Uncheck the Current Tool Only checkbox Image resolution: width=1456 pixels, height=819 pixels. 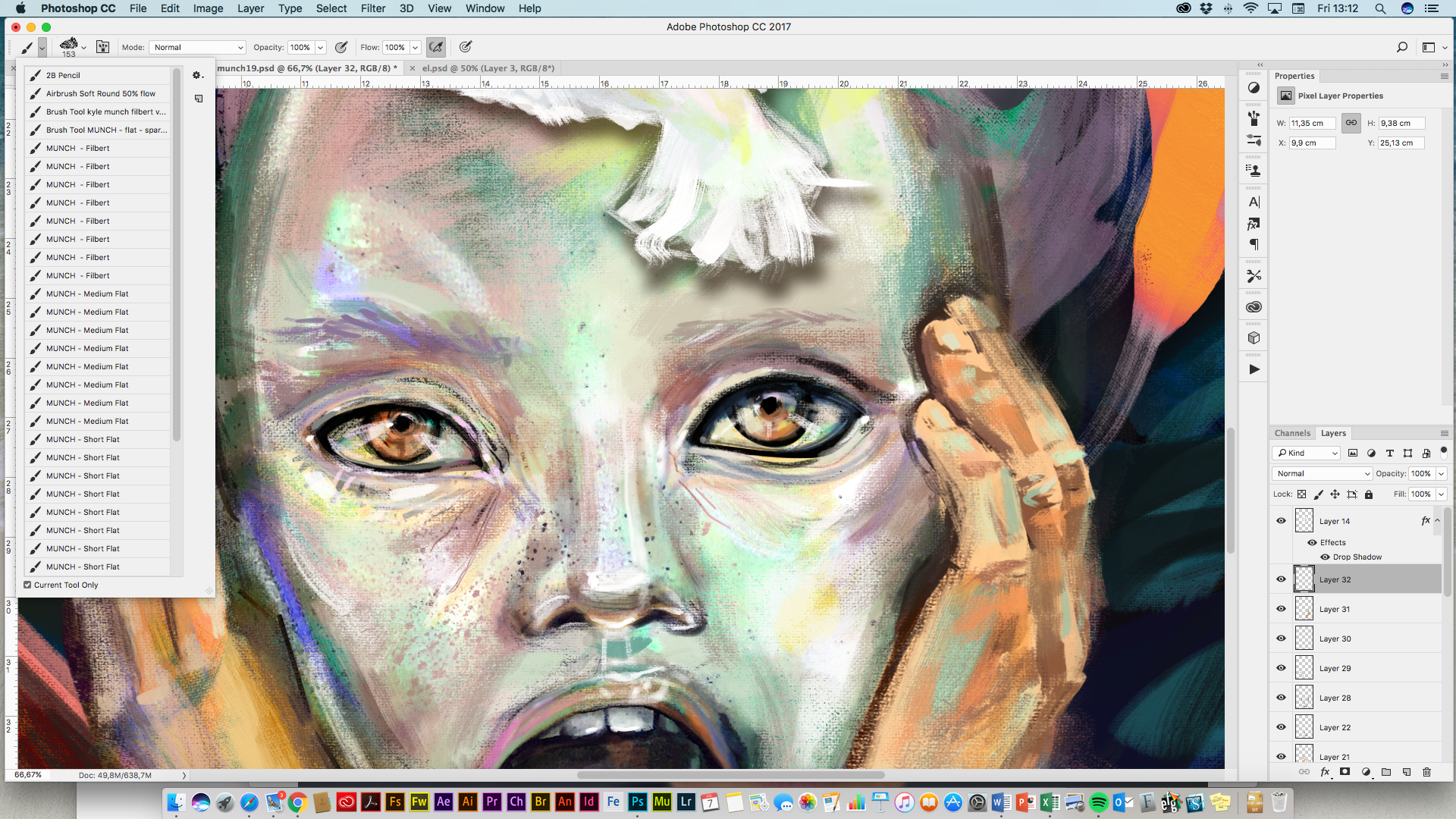tap(28, 585)
